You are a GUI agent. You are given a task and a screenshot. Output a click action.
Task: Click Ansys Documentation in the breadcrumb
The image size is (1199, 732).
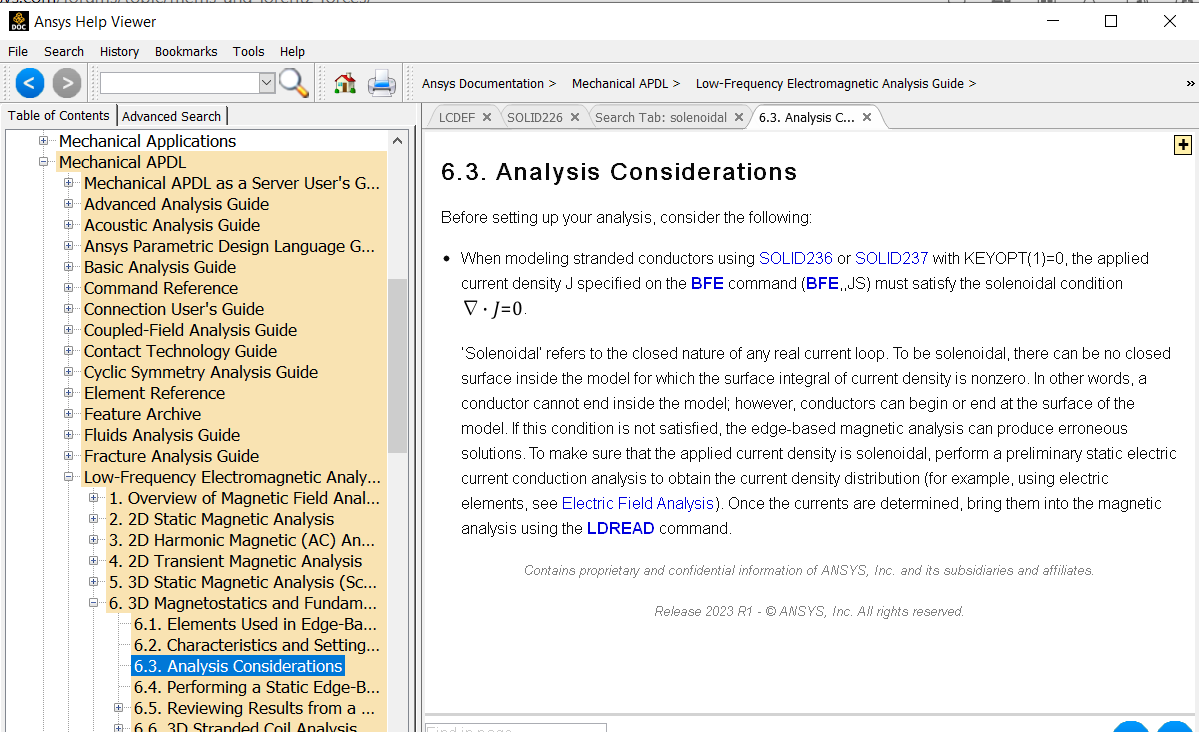pyautogui.click(x=483, y=83)
